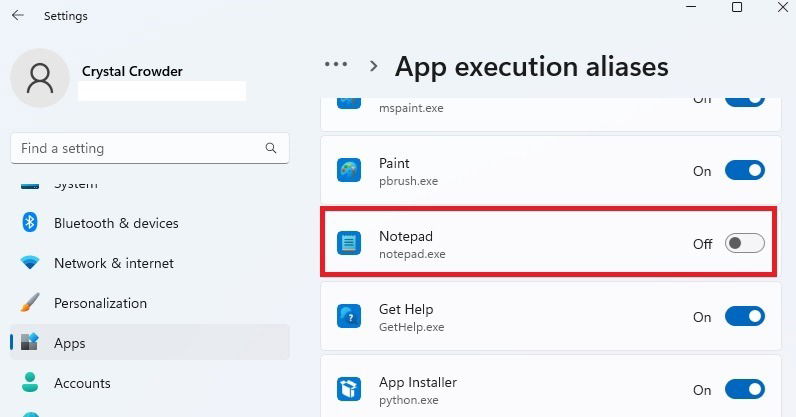Click the Notepad app icon
The height and width of the screenshot is (417, 796).
coord(349,243)
